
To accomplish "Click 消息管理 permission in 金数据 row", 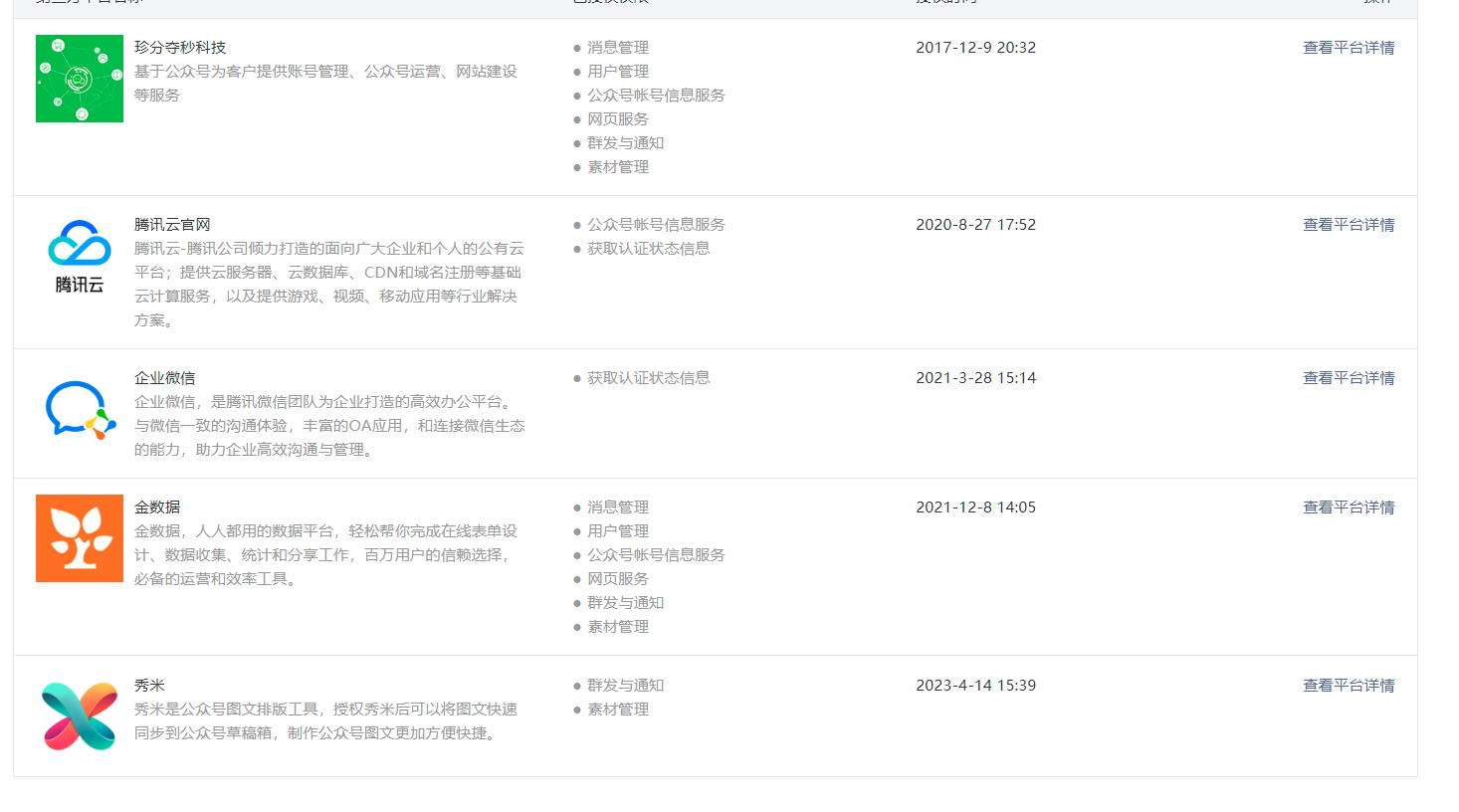I will tap(618, 507).
